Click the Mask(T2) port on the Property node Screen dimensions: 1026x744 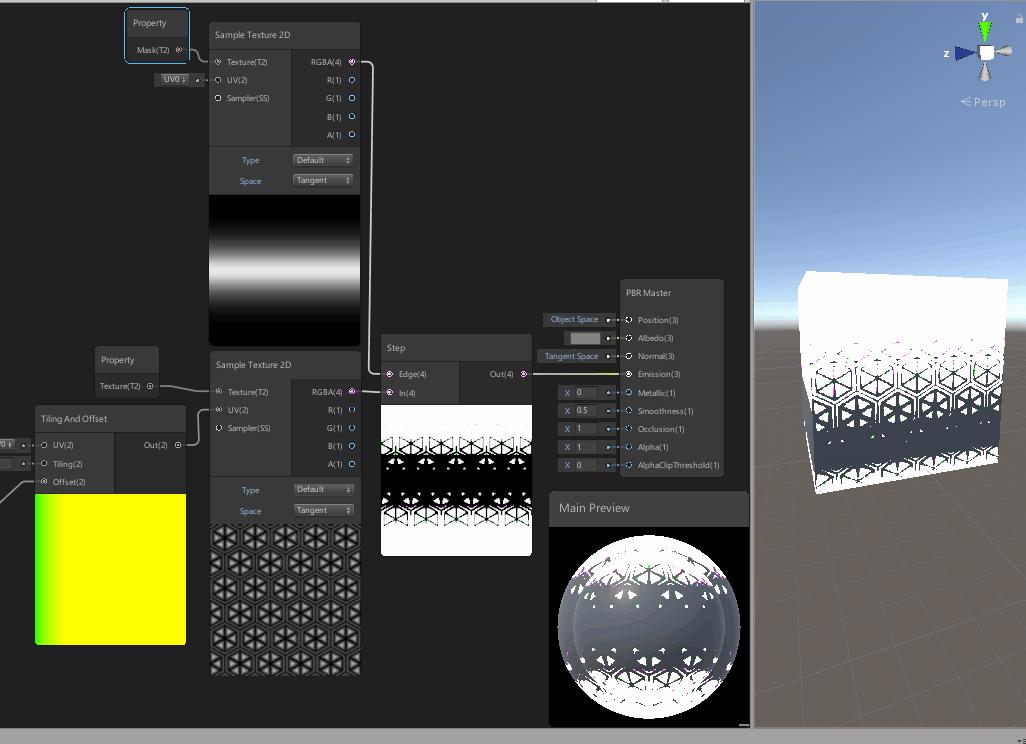click(178, 49)
